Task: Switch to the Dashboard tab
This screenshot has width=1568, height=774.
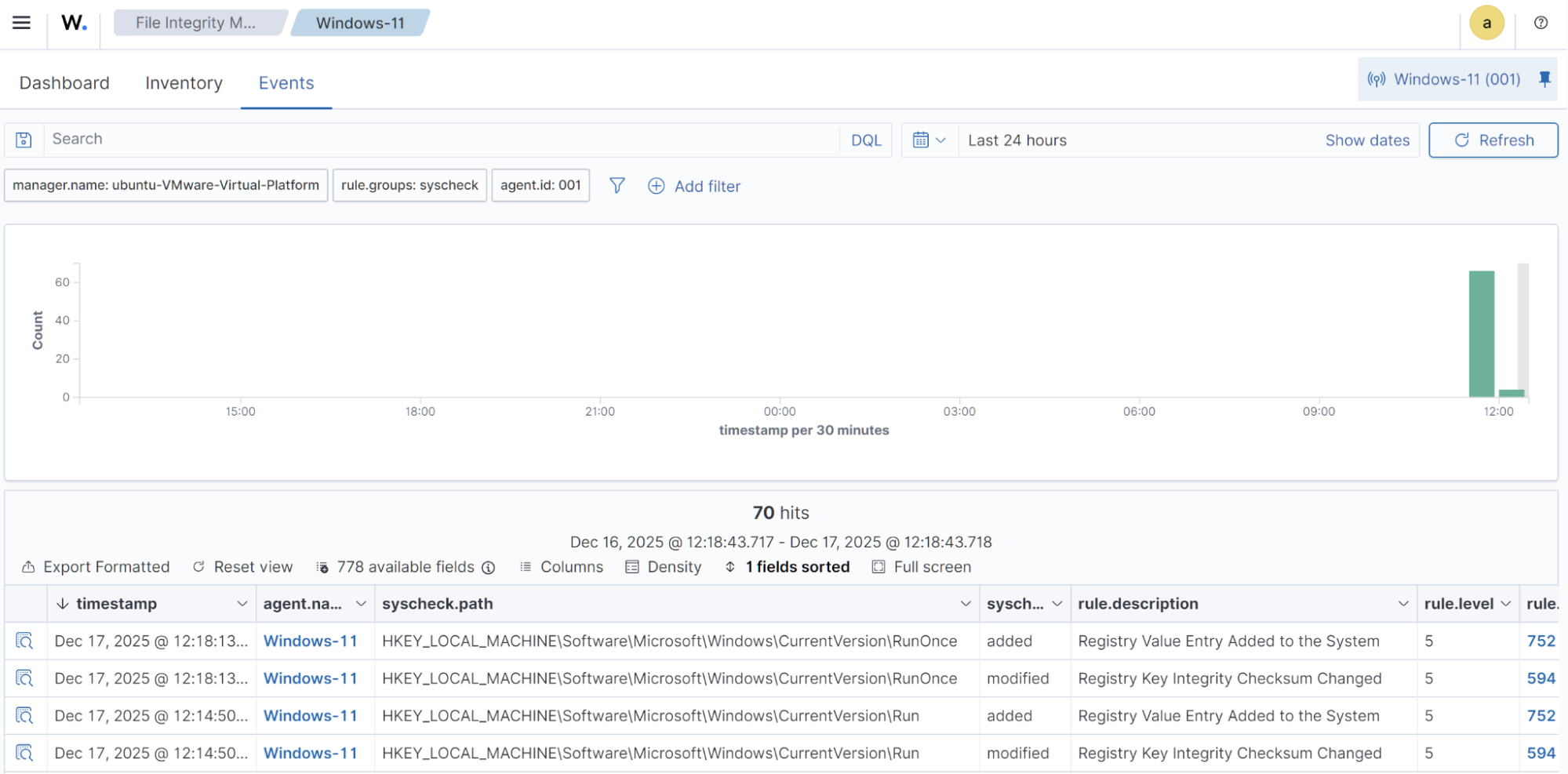Action: point(64,82)
